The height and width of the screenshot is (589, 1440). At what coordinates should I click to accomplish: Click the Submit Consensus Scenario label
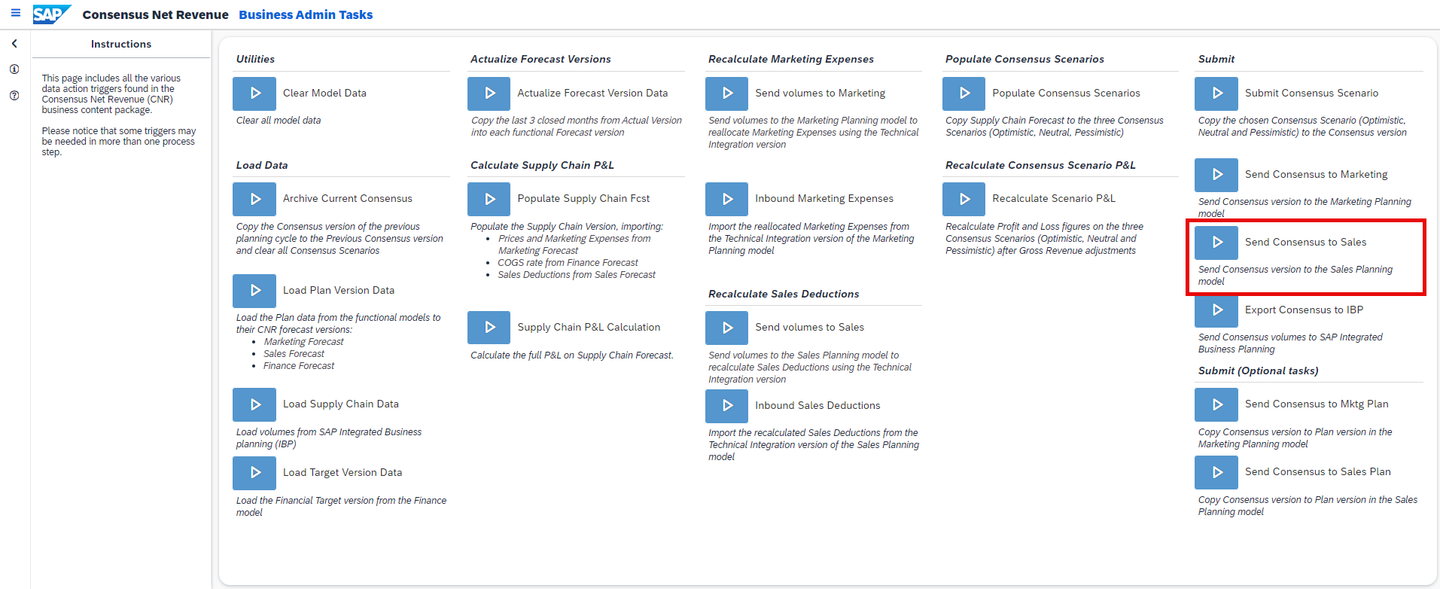click(1312, 93)
